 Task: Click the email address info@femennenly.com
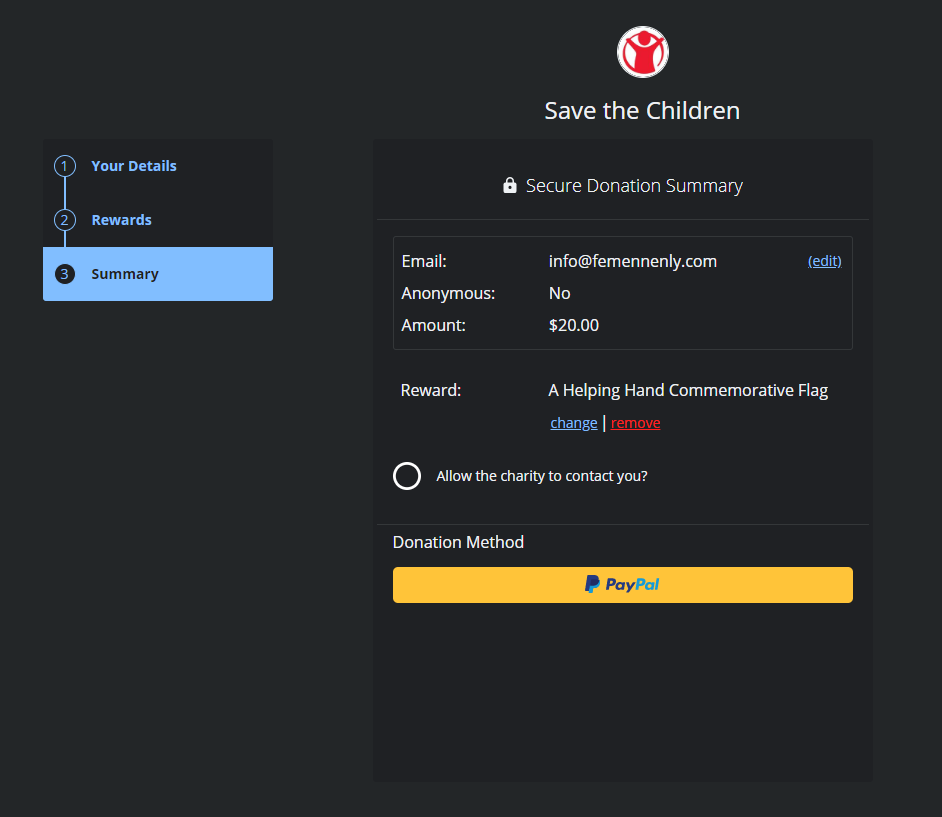633,261
